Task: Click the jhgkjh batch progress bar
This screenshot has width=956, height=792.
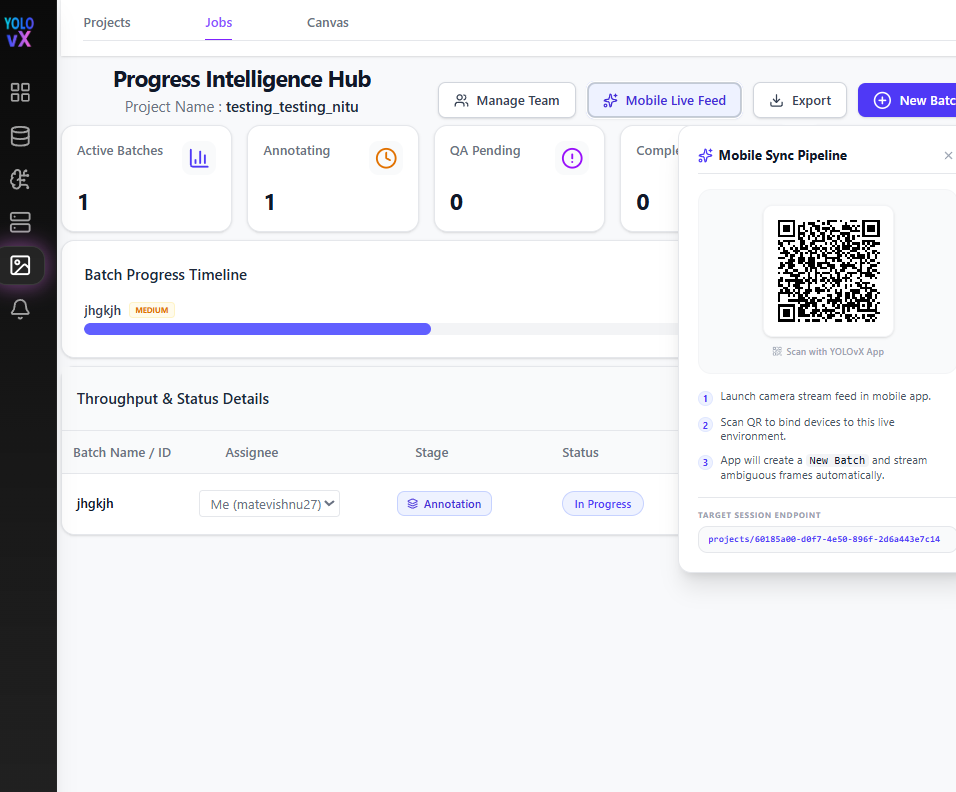Action: pyautogui.click(x=381, y=329)
